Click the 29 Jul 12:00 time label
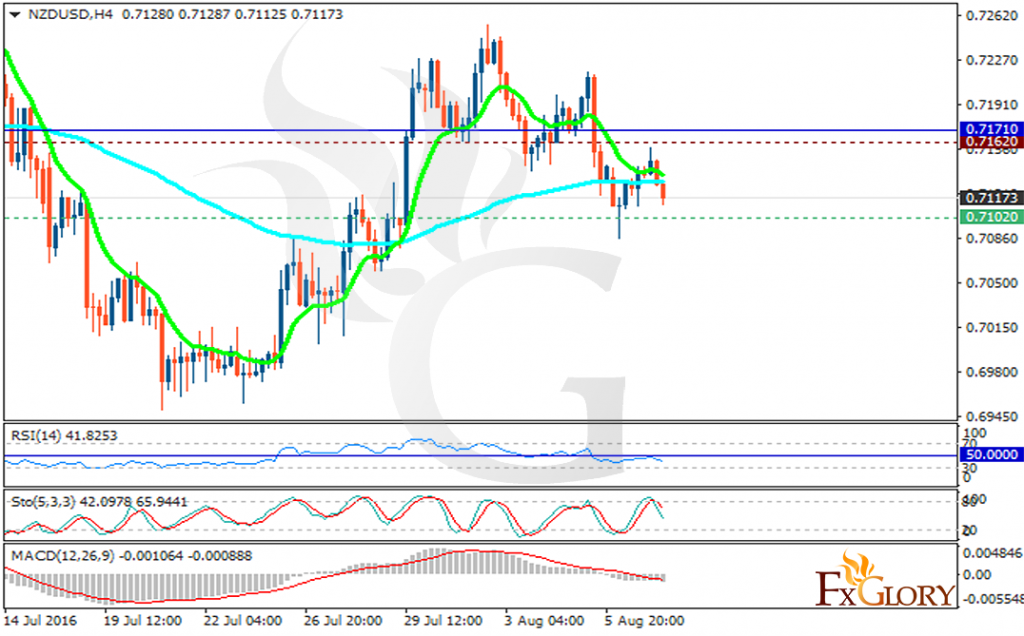Viewport: 1024px width, 636px height. pos(443,620)
